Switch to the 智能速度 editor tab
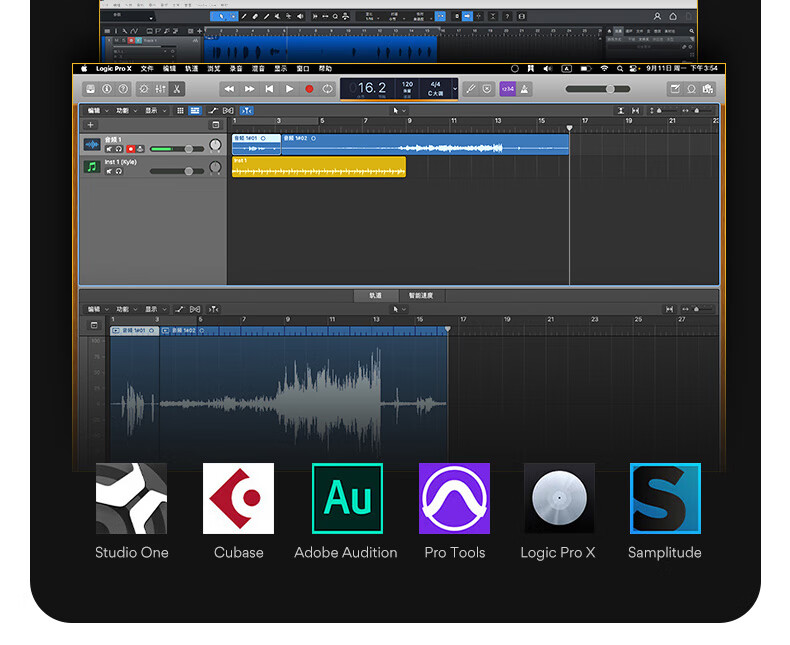Image resolution: width=790 pixels, height=645 pixels. 421,296
